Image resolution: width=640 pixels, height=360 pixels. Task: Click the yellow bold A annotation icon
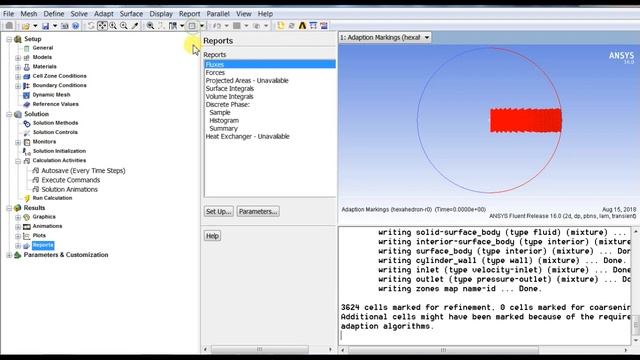302,26
